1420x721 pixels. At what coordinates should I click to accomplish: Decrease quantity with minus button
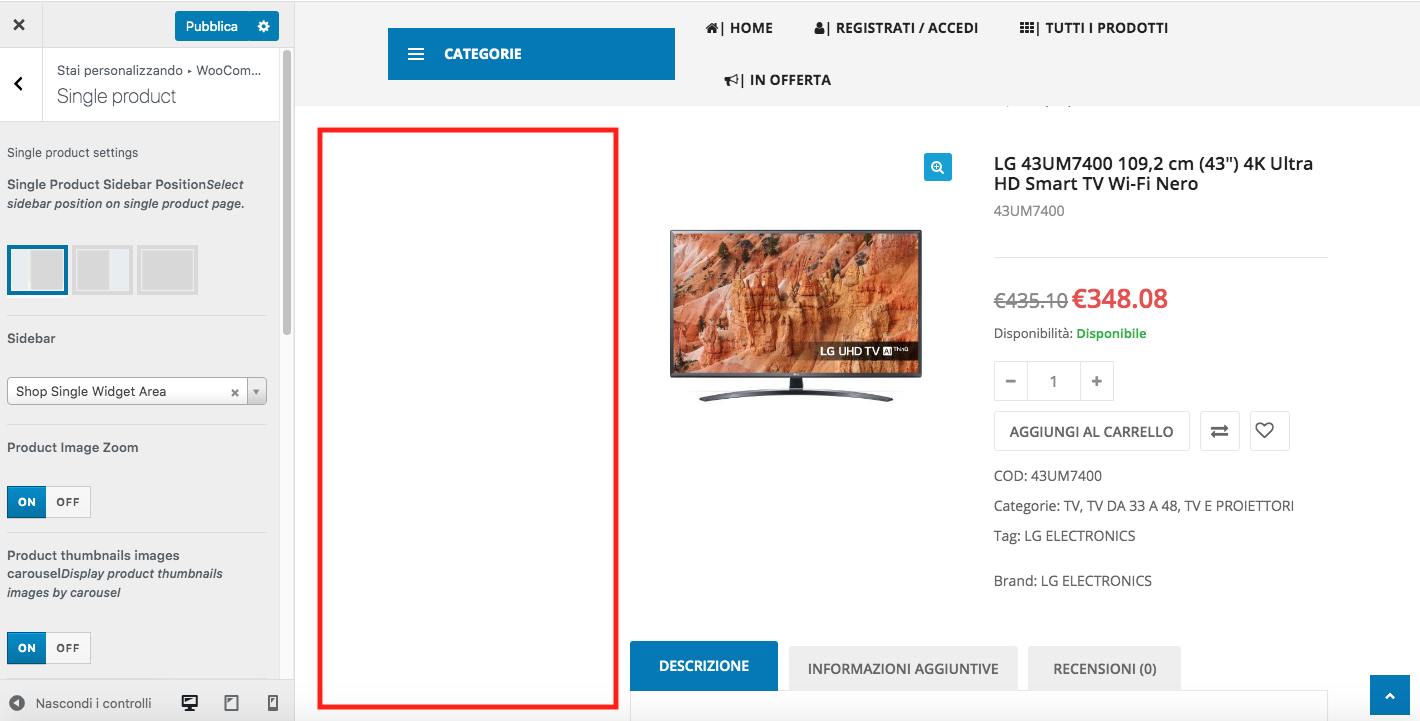point(1010,381)
